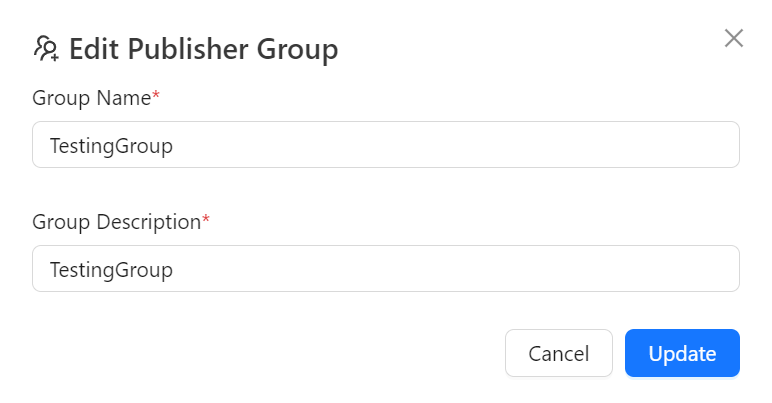Image resolution: width=772 pixels, height=403 pixels.
Task: Click the publisher group icon in header
Action: click(46, 48)
